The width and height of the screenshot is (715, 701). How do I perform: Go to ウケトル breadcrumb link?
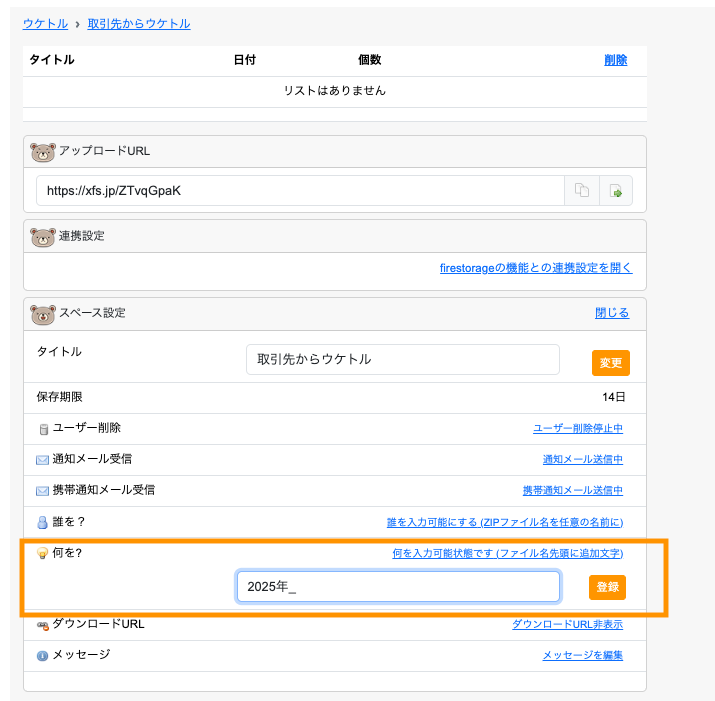point(46,23)
